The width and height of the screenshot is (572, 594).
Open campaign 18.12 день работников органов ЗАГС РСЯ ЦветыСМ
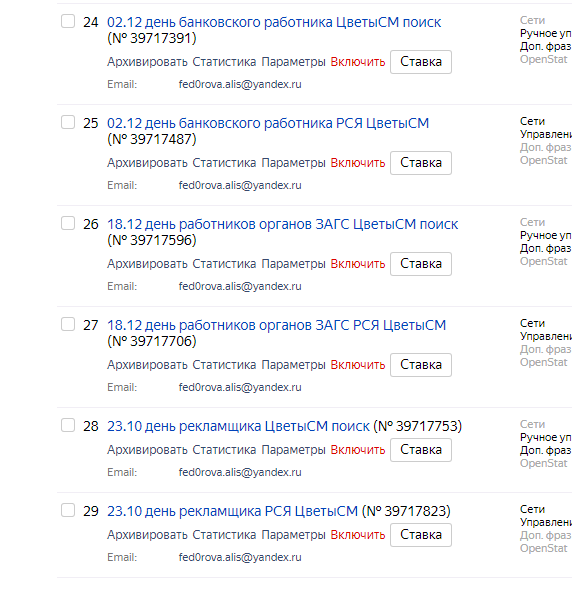click(x=277, y=325)
